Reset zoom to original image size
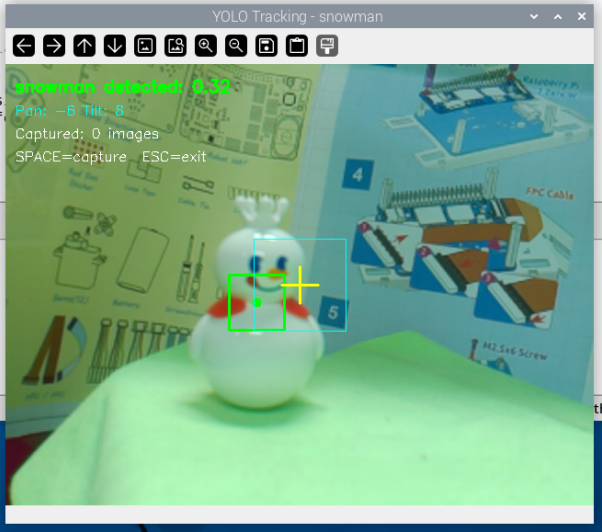The image size is (602, 532). [x=145, y=46]
